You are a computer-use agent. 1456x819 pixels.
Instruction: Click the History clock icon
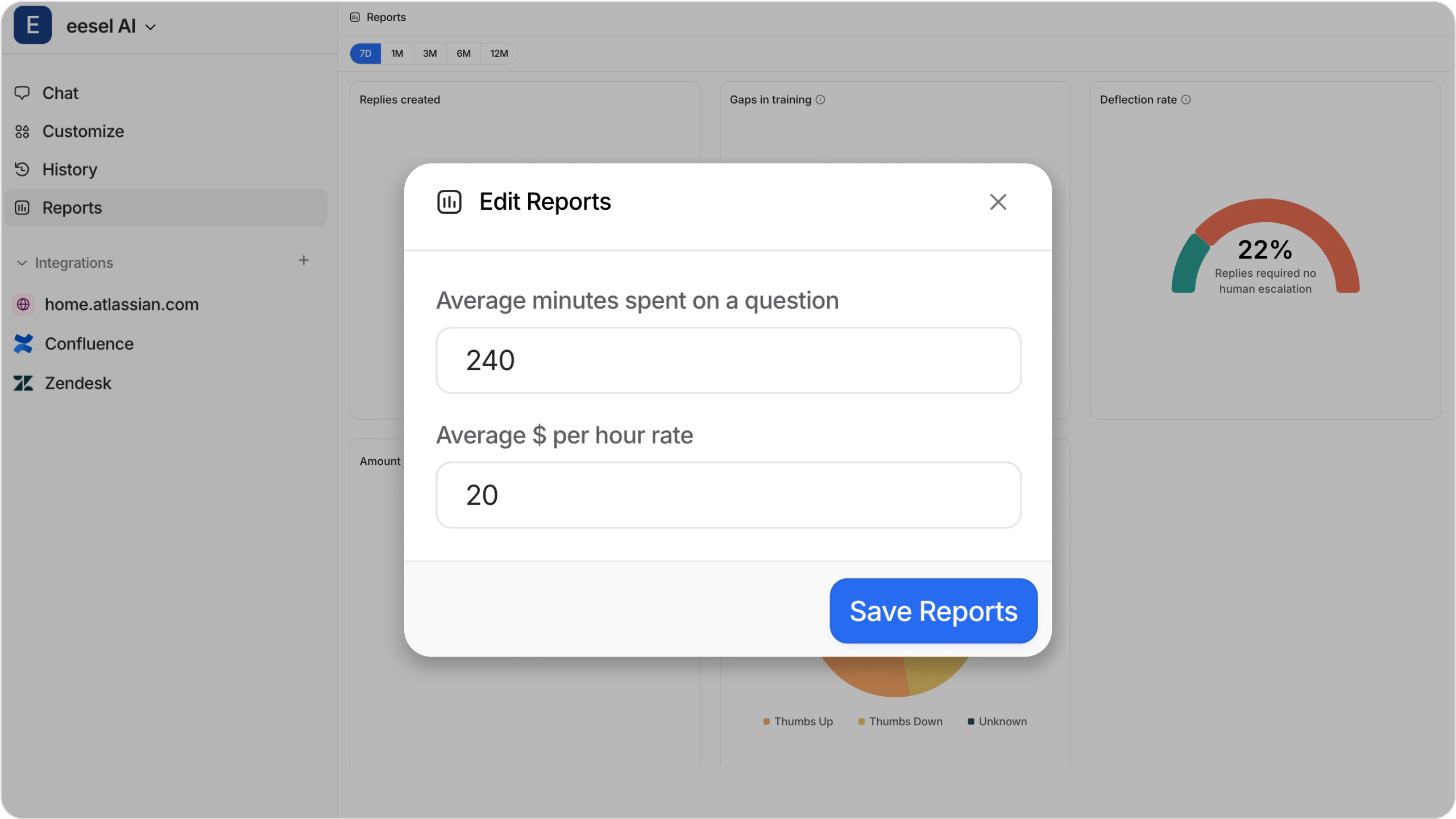click(22, 169)
